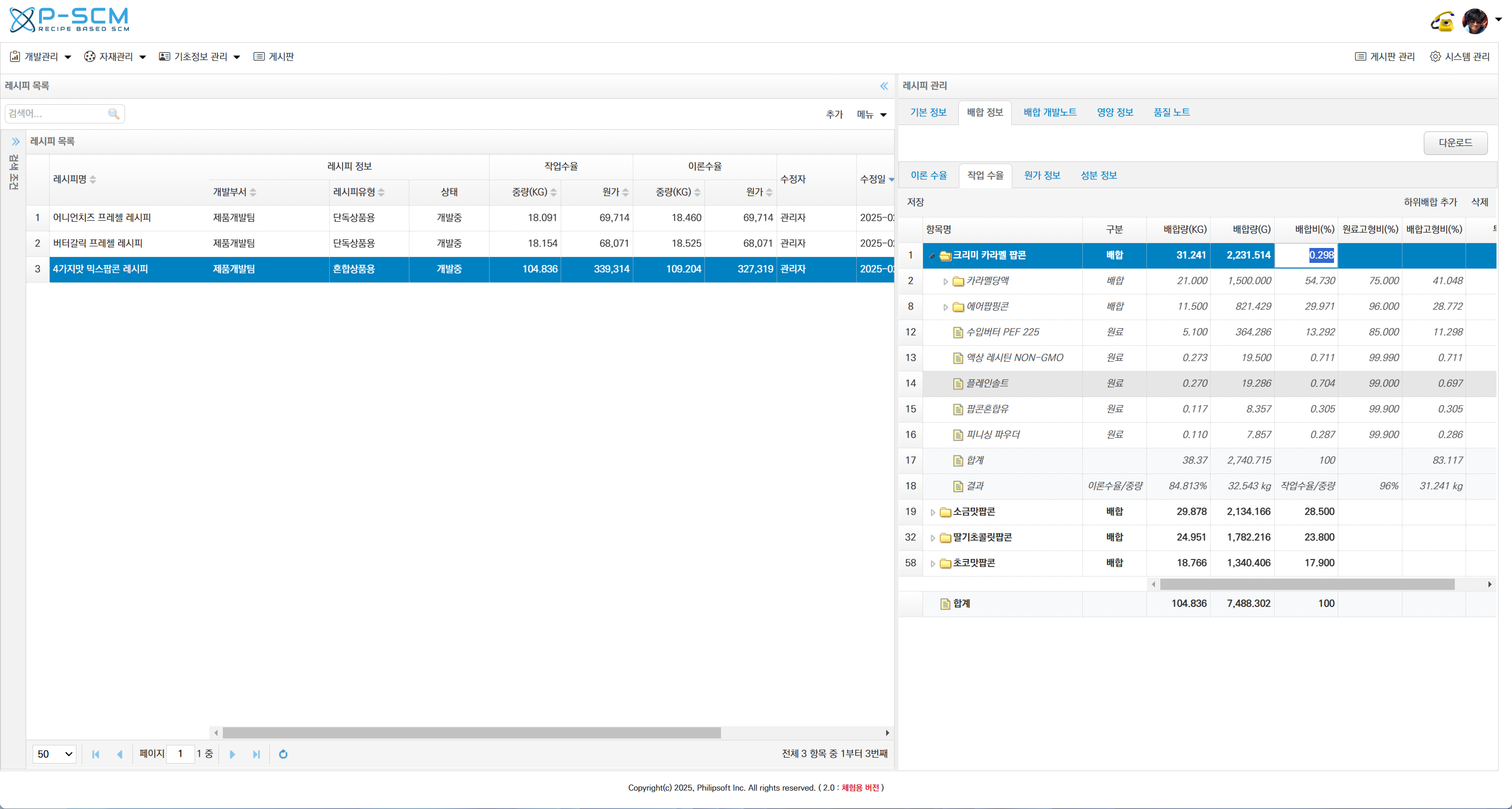The image size is (1512, 809).
Task: Click document icon of 플레인솔트 row
Action: coord(958,384)
